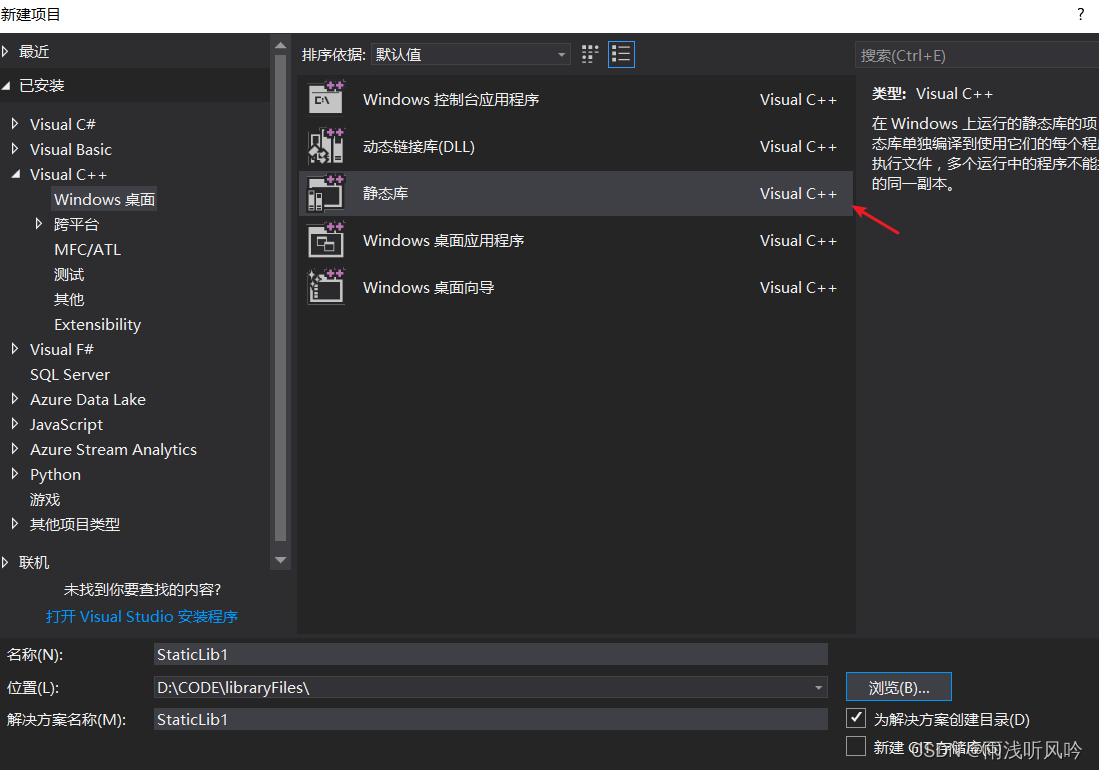The image size is (1099, 770).
Task: Click the 名称 field containing StaticLib1
Action: click(491, 654)
